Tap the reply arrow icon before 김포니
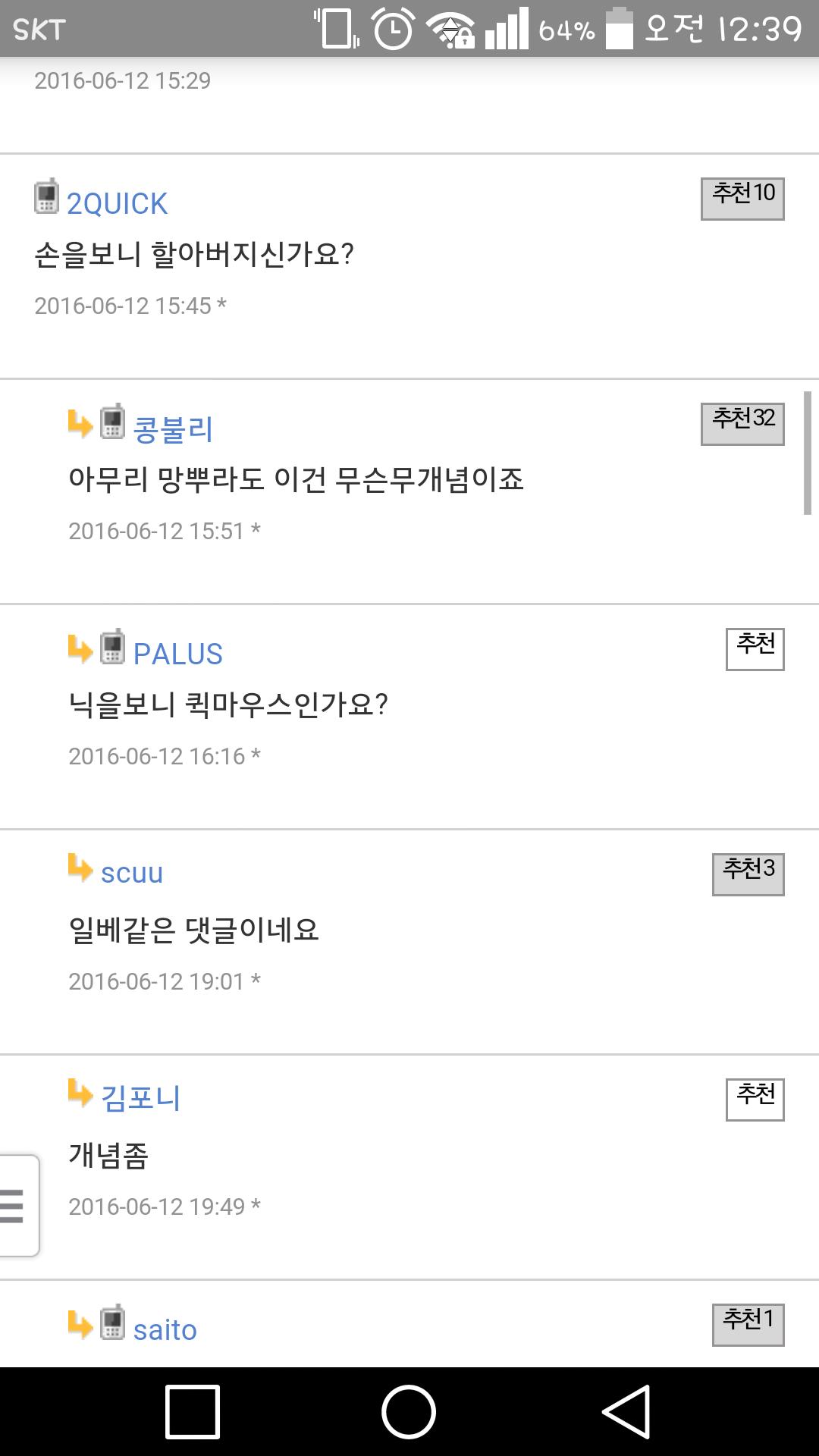 (x=80, y=1094)
